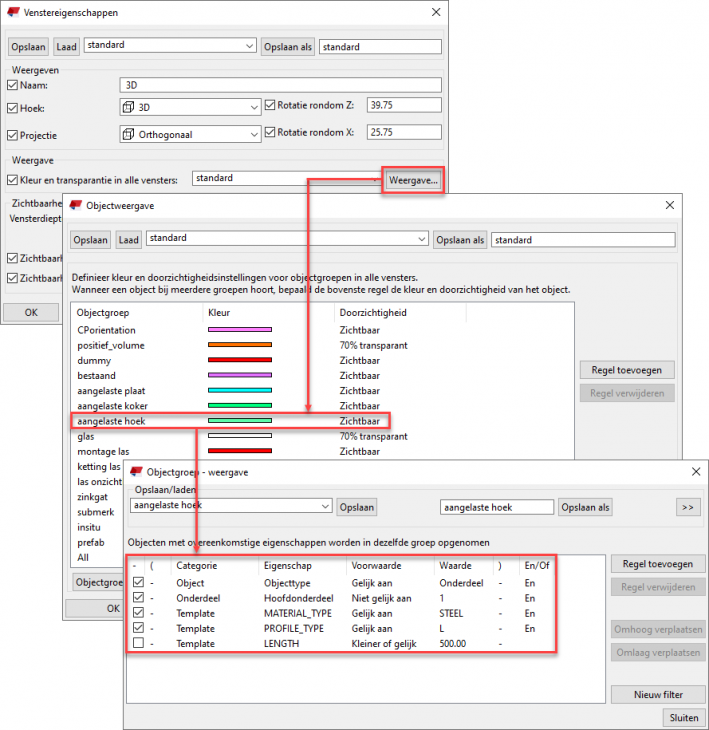Click the Tekla logo icon in the Objectweergave title bar
Screen dimensions: 709x730
tap(75, 205)
